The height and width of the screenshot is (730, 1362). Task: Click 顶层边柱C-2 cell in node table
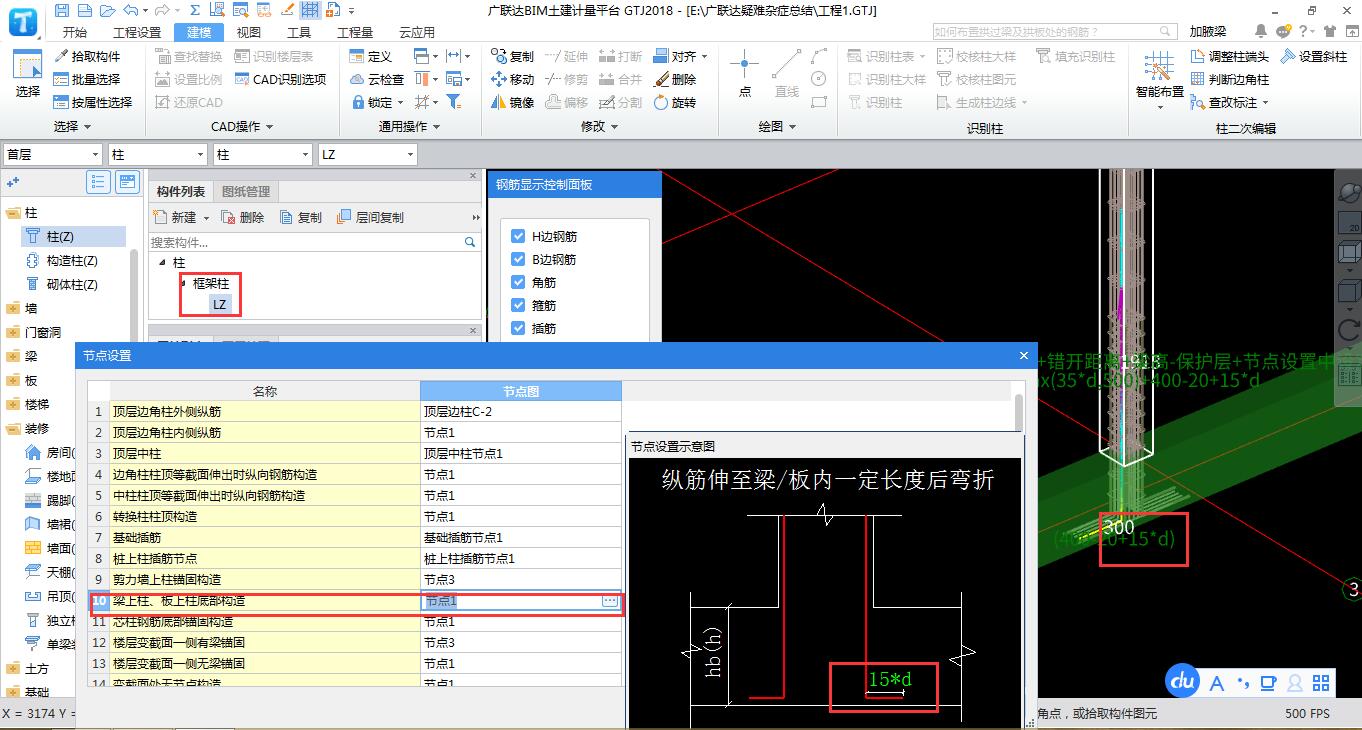coord(520,411)
